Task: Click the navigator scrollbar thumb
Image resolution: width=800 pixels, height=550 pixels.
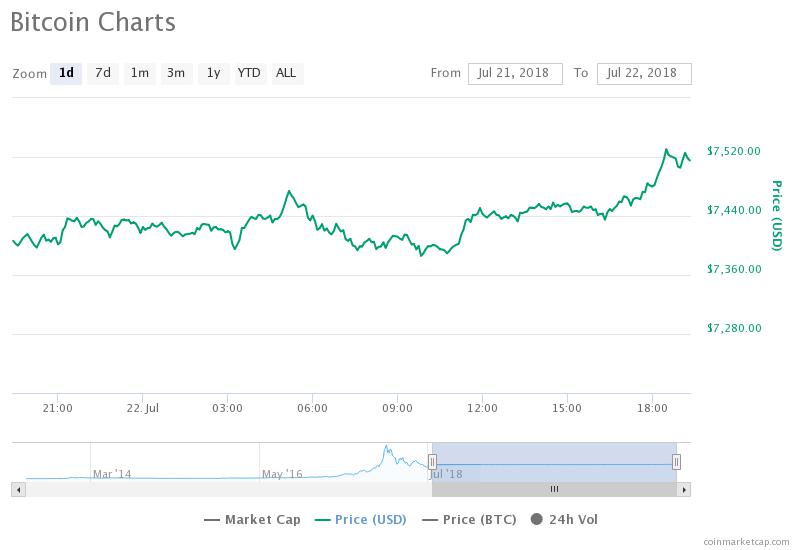Action: click(554, 489)
